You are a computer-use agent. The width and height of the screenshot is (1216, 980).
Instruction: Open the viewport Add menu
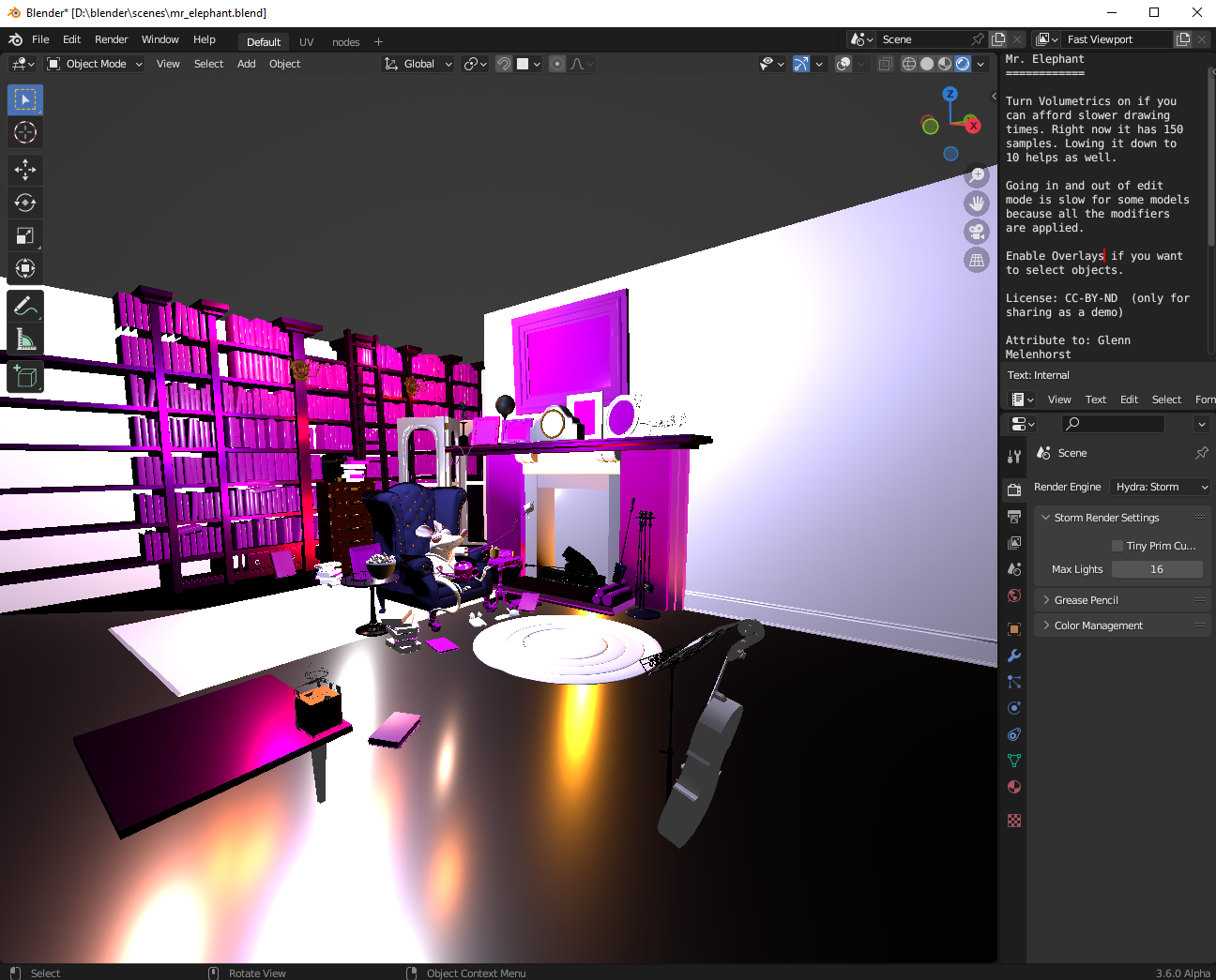point(246,64)
